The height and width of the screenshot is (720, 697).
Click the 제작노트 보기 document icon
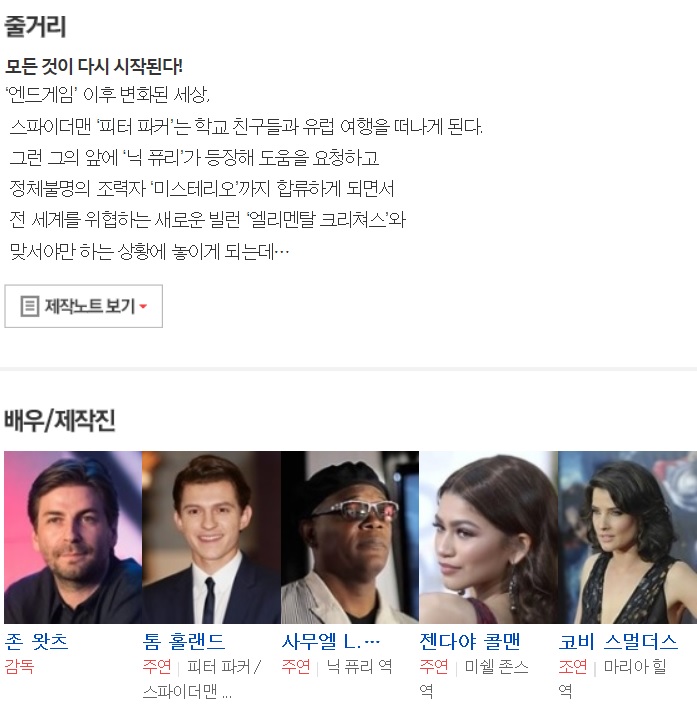click(30, 306)
